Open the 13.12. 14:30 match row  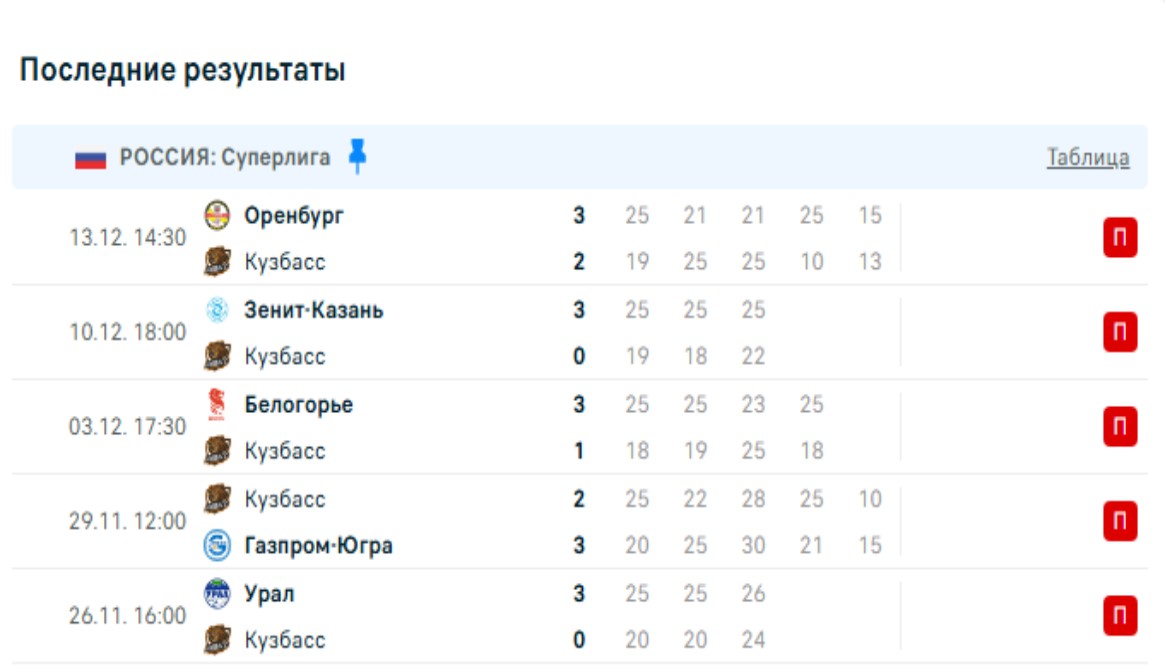pyautogui.click(x=127, y=238)
